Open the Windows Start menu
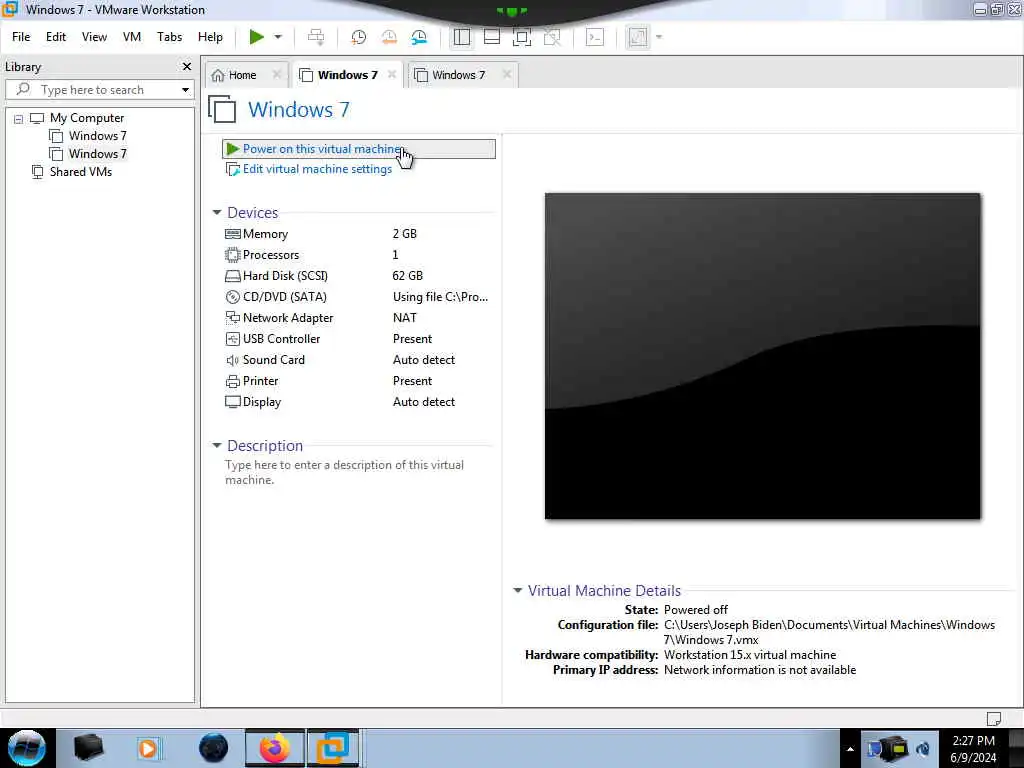The image size is (1024, 768). pos(27,748)
